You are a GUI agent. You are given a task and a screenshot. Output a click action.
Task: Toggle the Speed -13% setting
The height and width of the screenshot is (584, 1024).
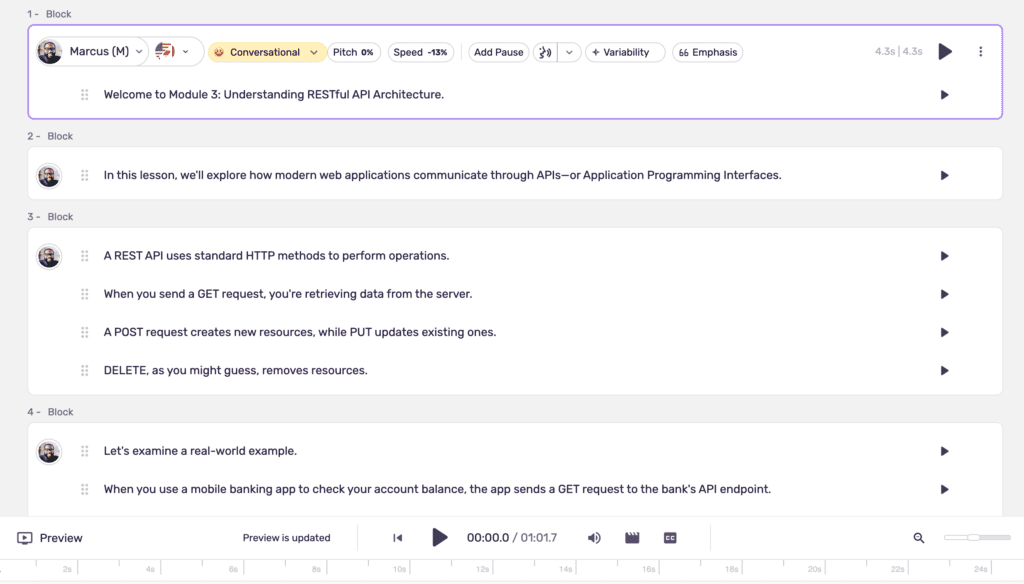[x=419, y=52]
